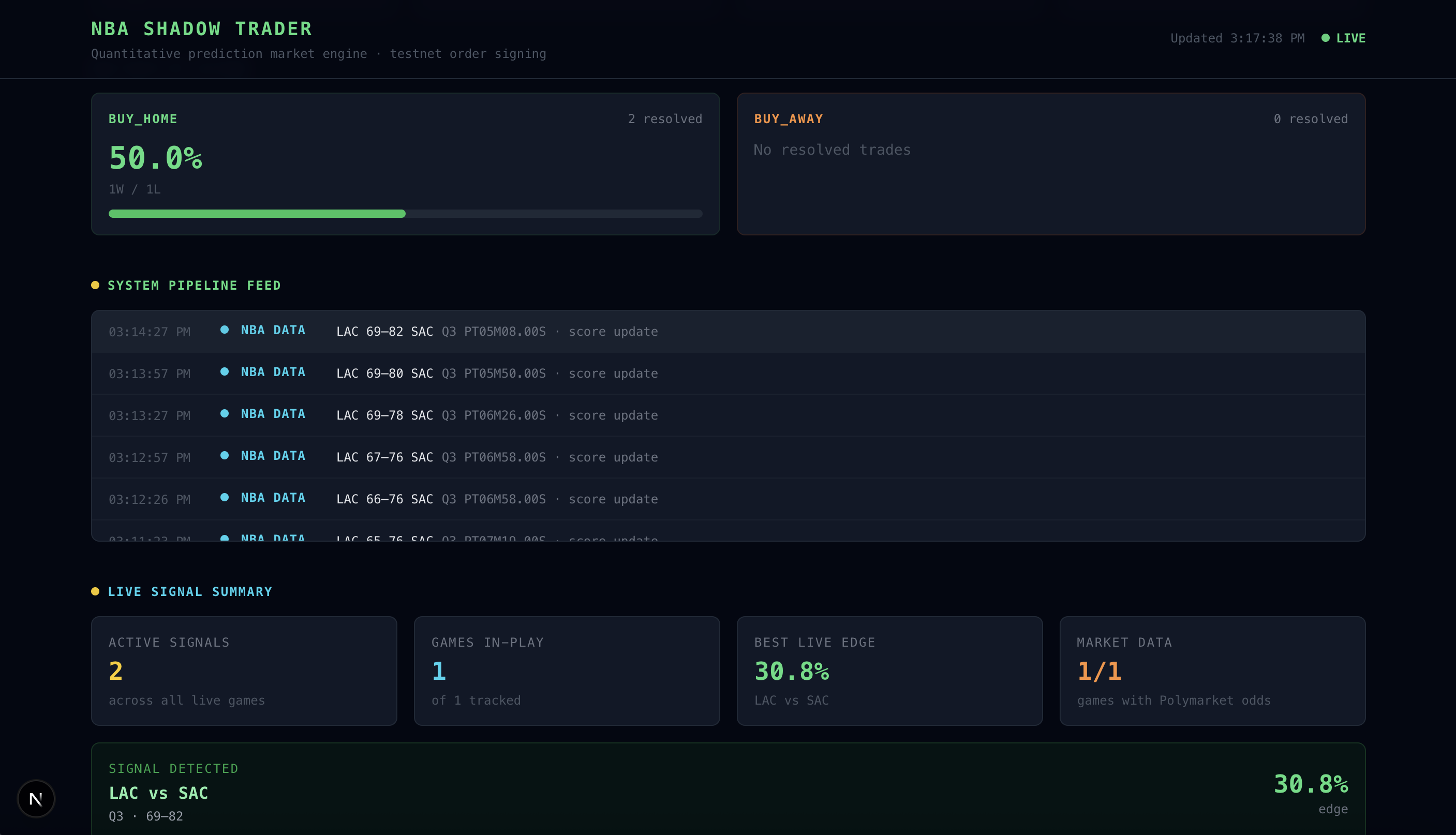The width and height of the screenshot is (1456, 835).
Task: Click the blue dot on the 03:12:57 PM feed row
Action: click(225, 455)
